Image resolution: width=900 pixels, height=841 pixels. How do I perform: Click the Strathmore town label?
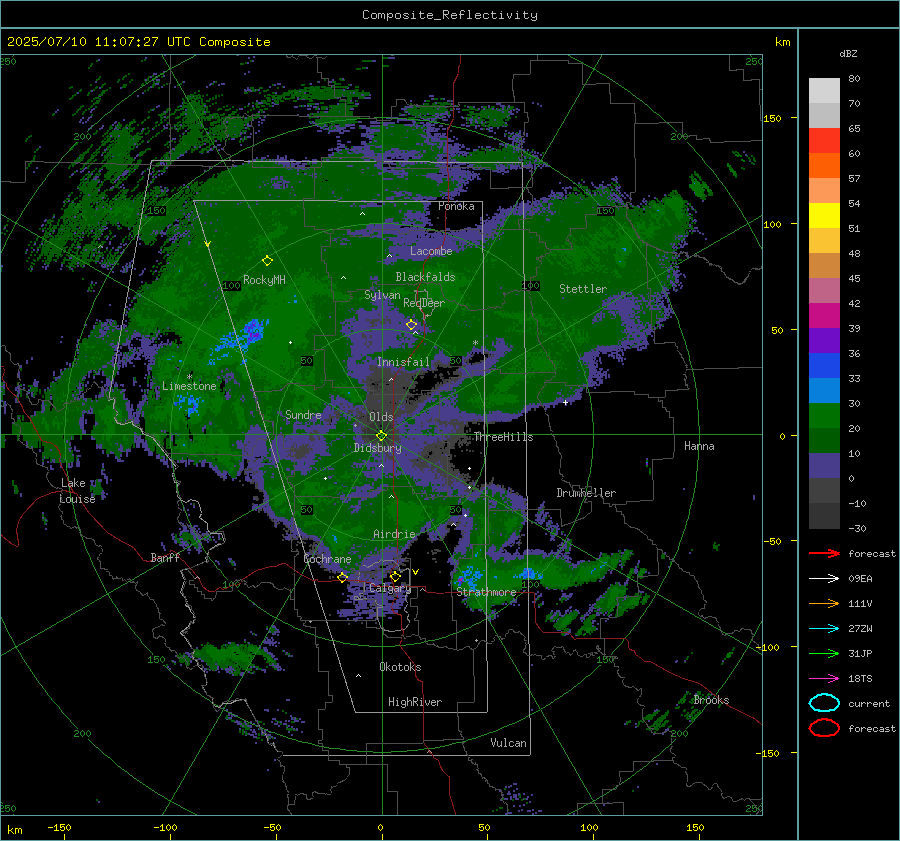click(486, 592)
